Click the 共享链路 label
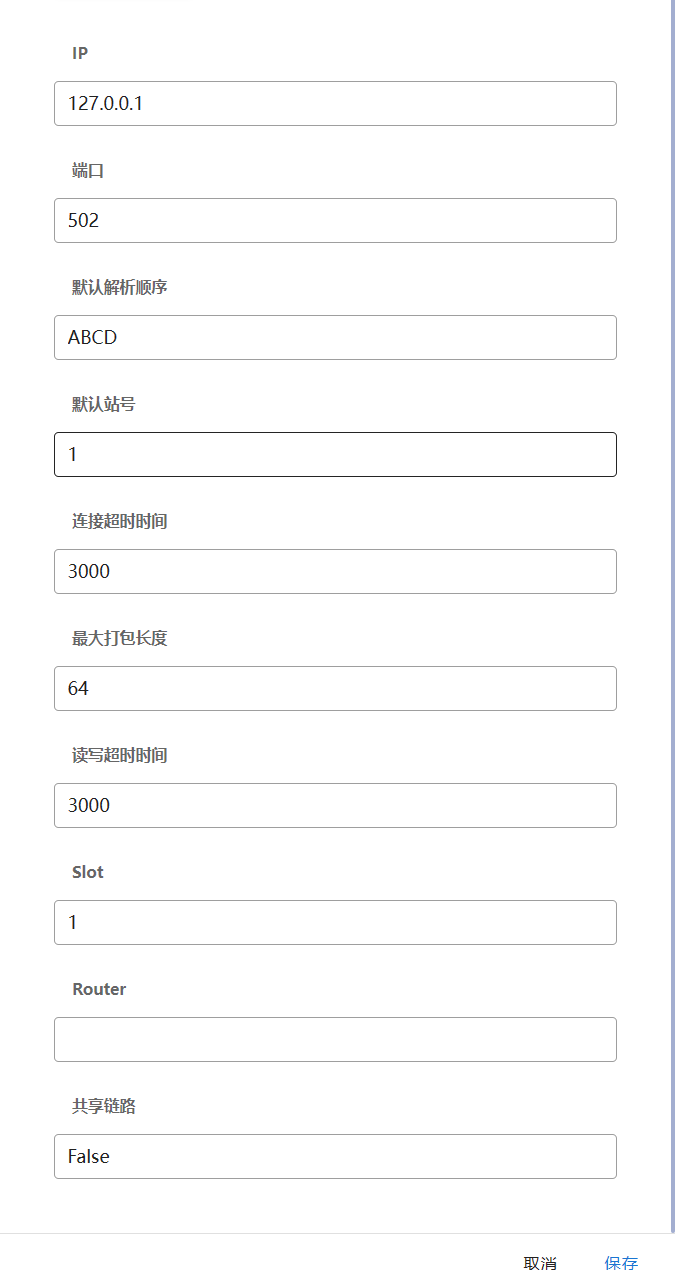This screenshot has width=675, height=1286. coord(103,1107)
